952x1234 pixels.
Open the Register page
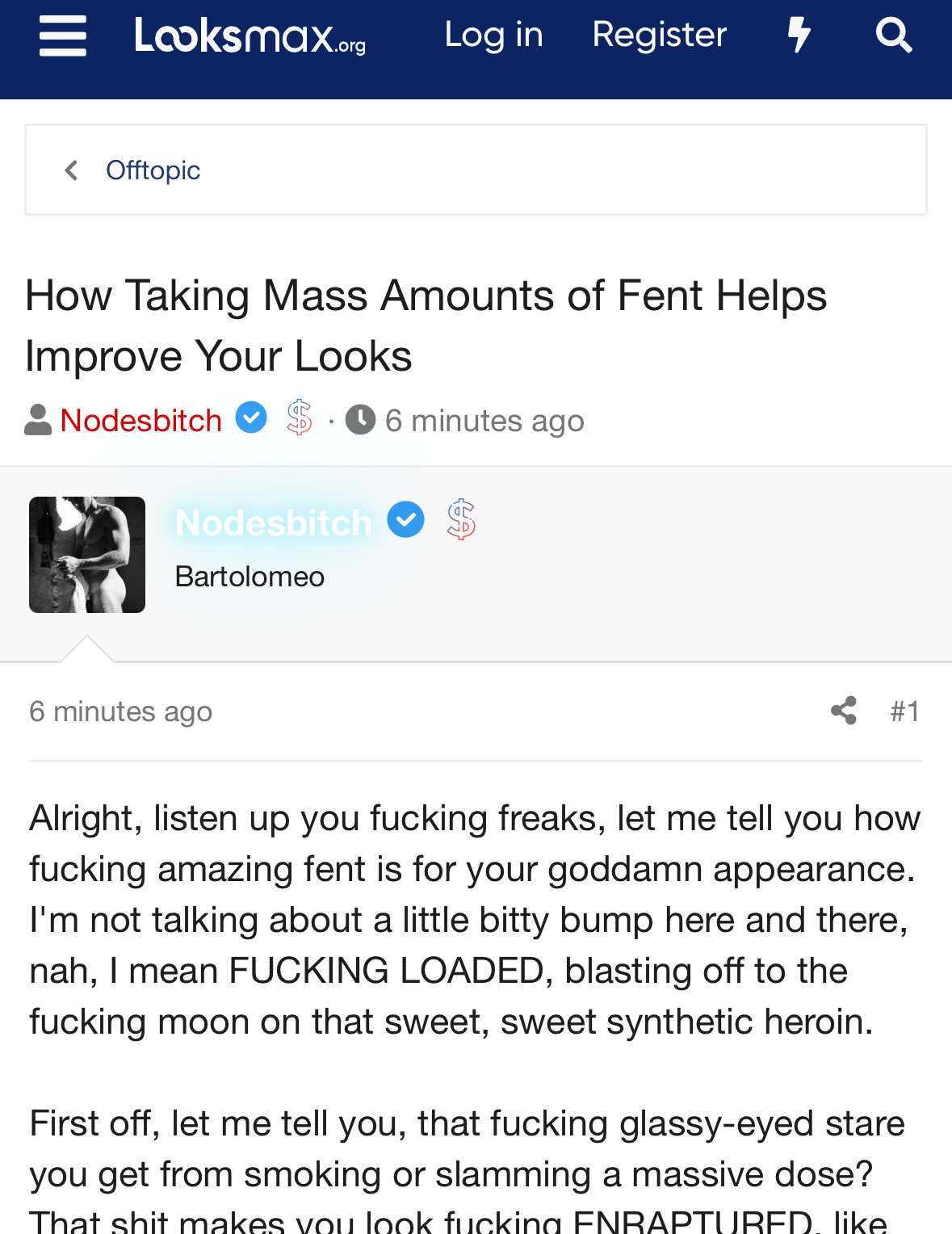point(659,35)
